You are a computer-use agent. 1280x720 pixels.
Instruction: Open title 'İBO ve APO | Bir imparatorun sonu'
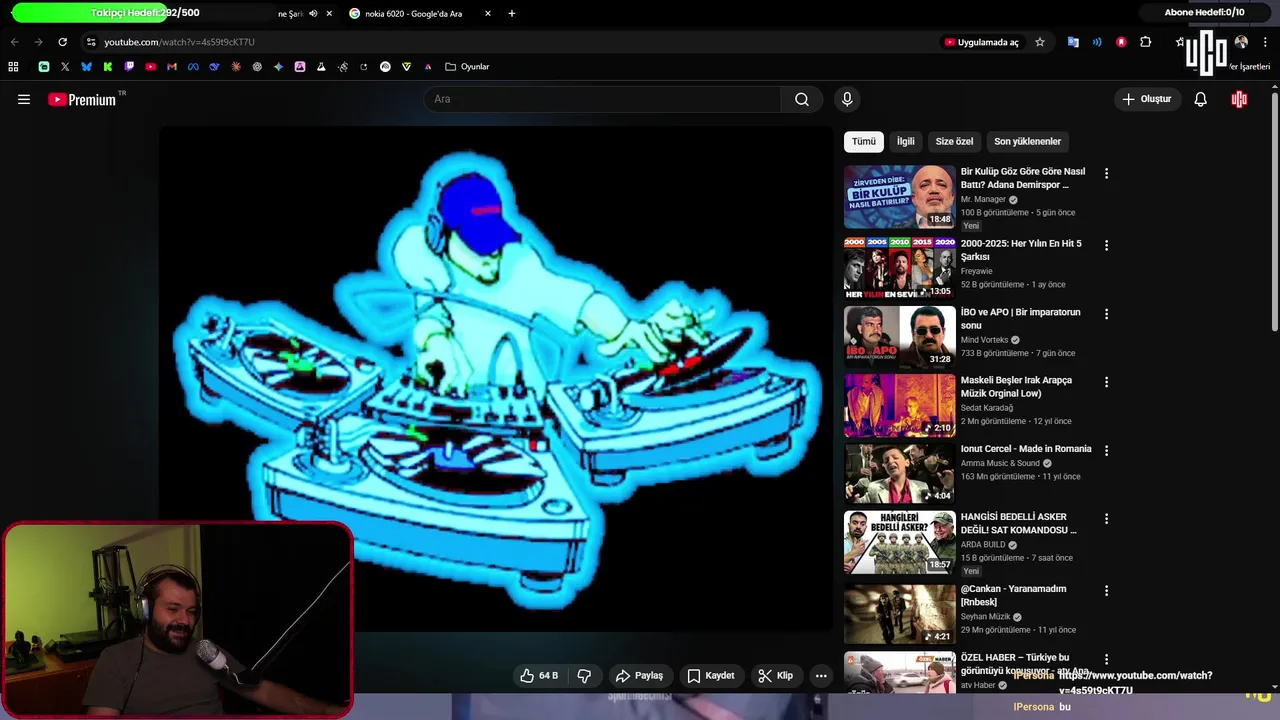[x=1020, y=318]
